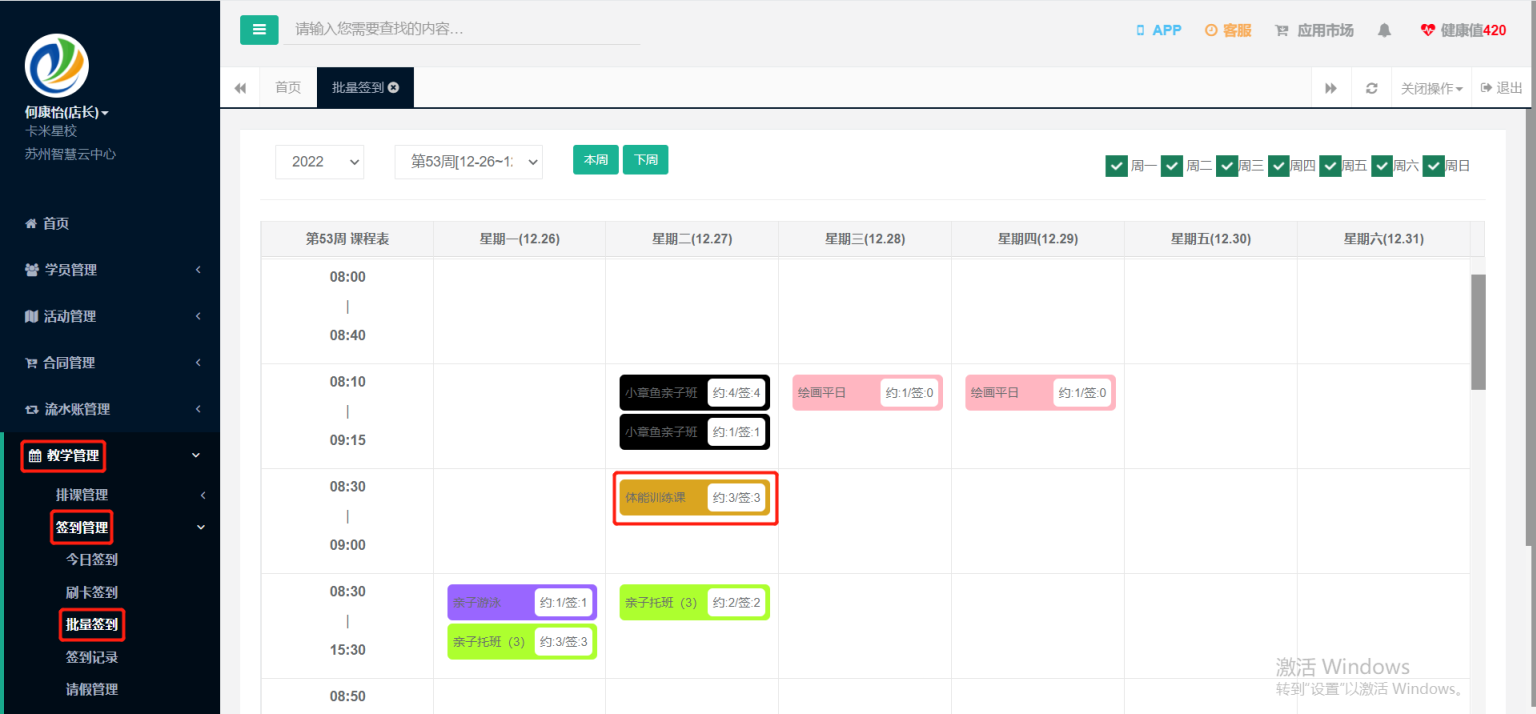Switch to the 首页 tab

(x=288, y=88)
